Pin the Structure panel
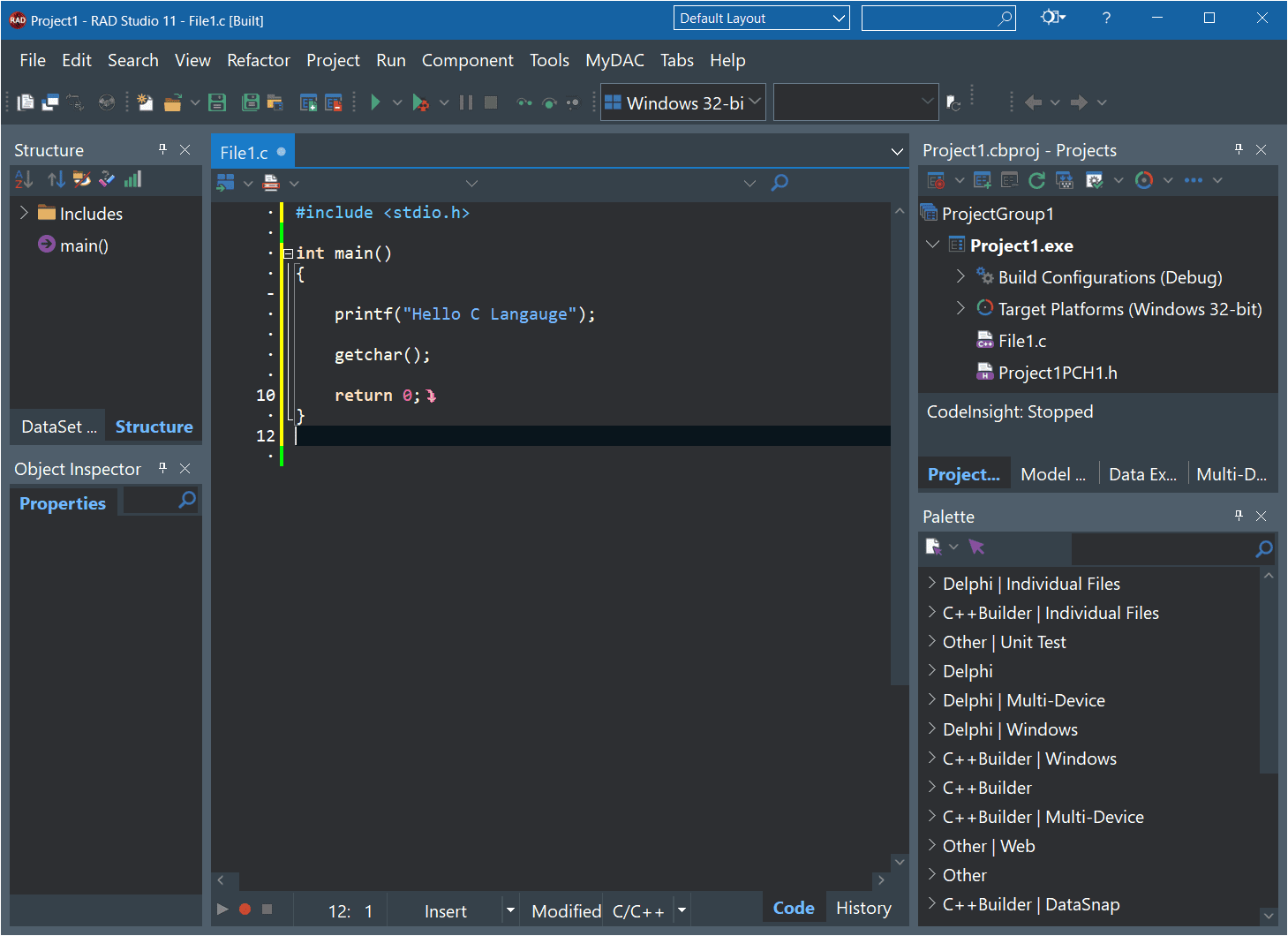The width and height of the screenshot is (1288, 936). pos(162,149)
